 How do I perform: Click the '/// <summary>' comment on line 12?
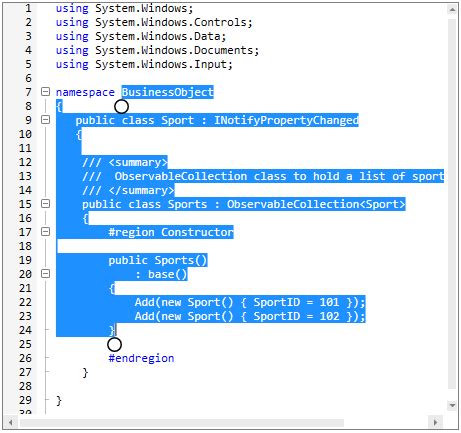click(x=125, y=162)
